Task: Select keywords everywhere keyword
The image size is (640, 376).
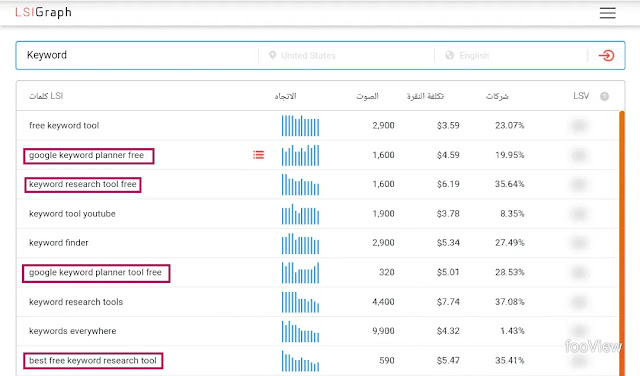Action: [x=72, y=331]
